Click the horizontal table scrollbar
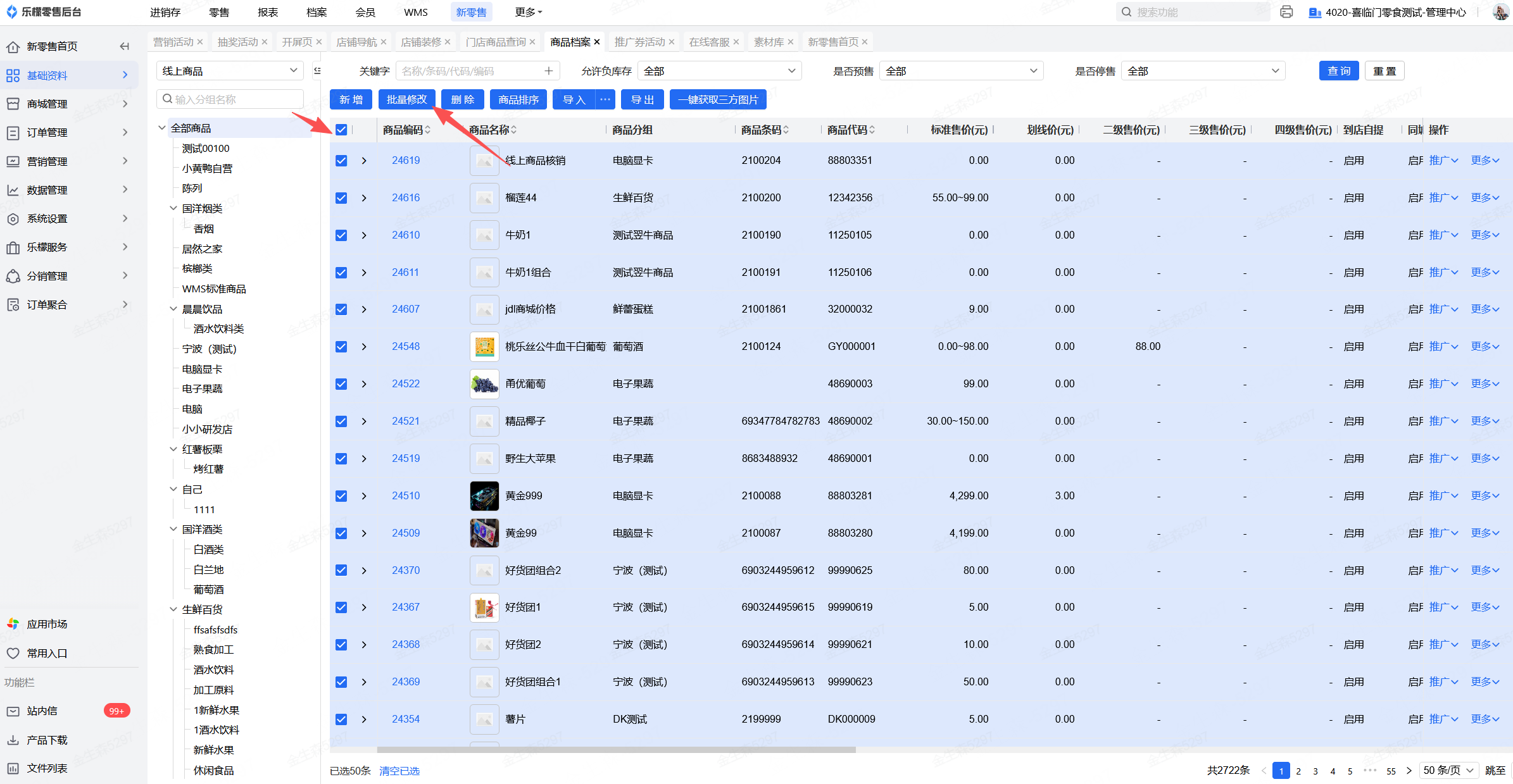This screenshot has height=784, width=1513. (x=615, y=750)
